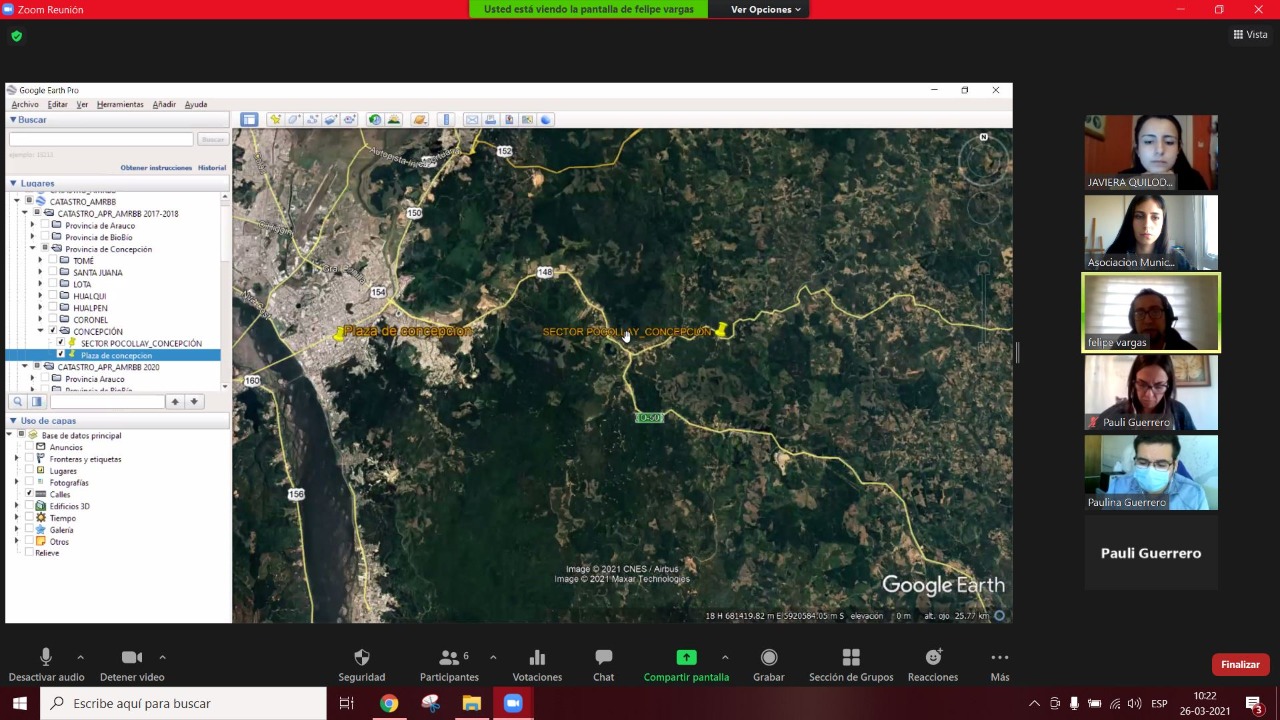This screenshot has height=720, width=1280.
Task: Click the Obtener instrucciones link
Action: tap(156, 168)
